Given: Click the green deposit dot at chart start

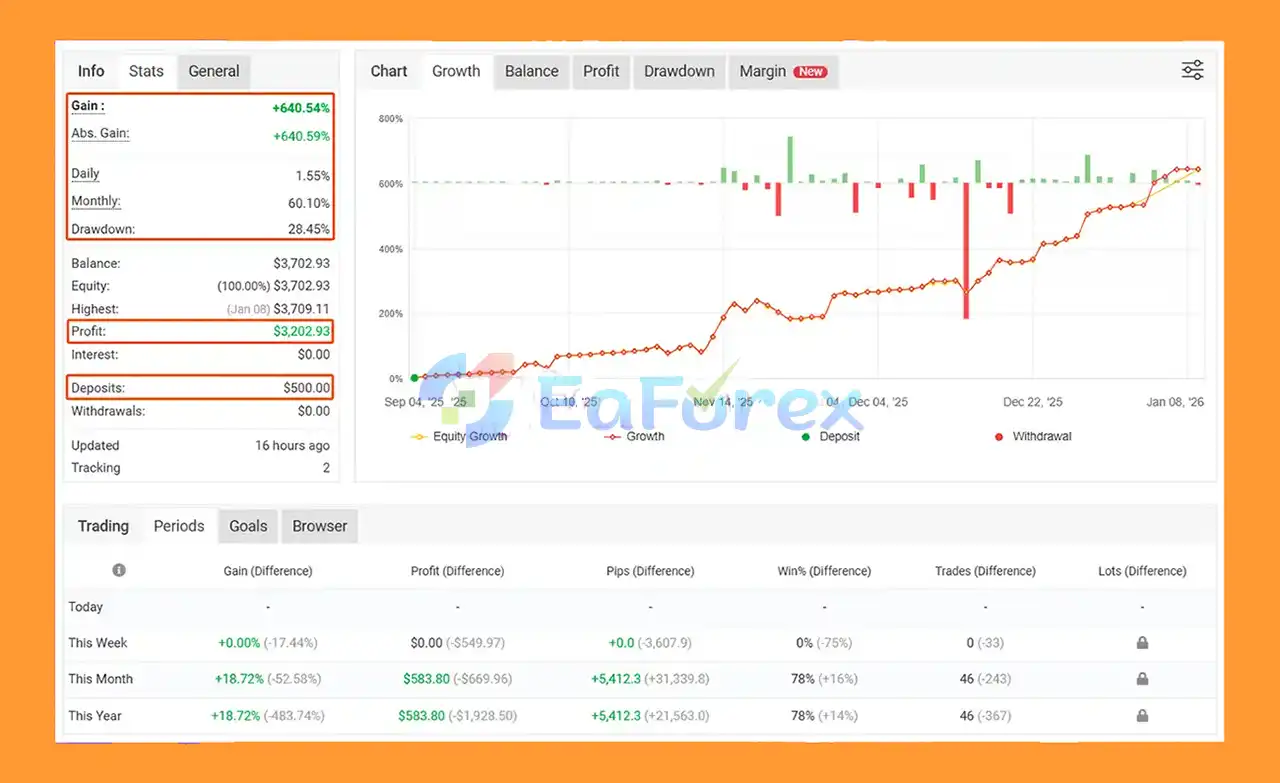Looking at the screenshot, I should coord(414,378).
